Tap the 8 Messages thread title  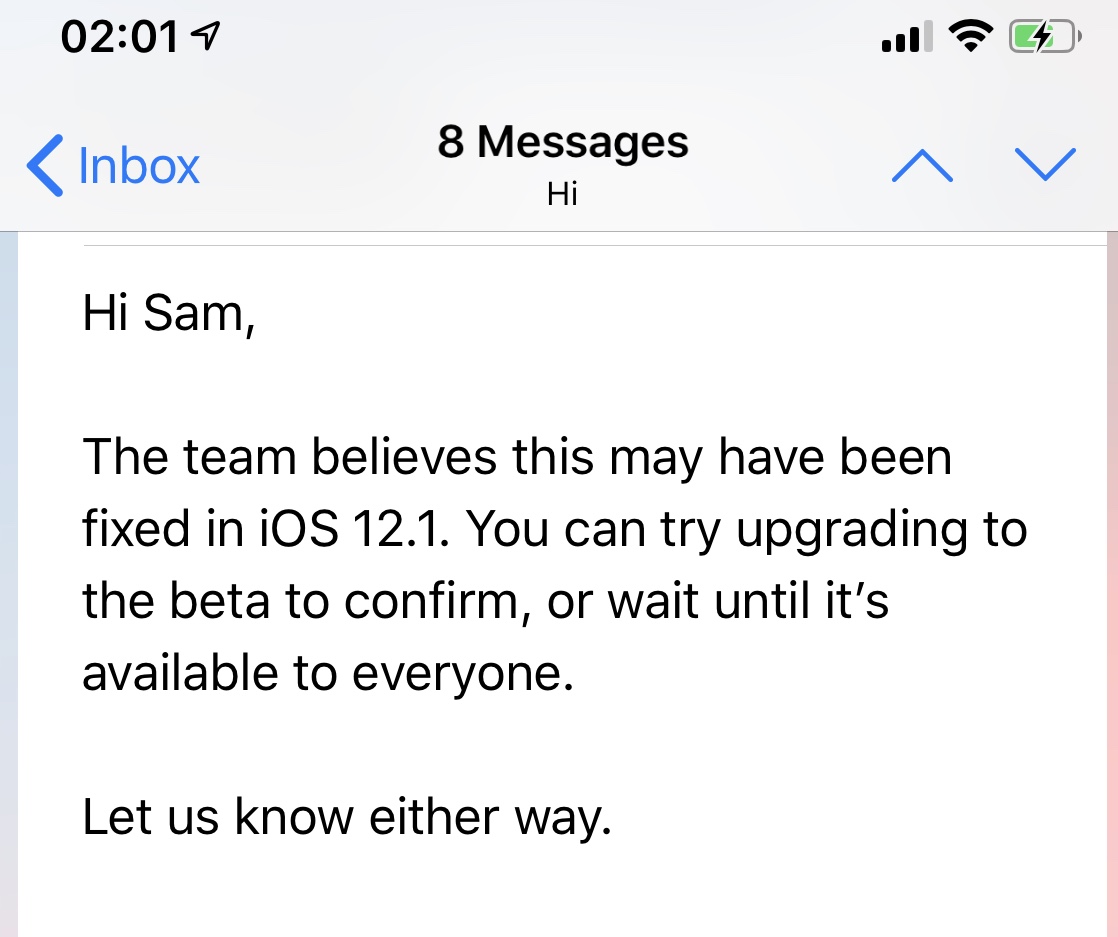[563, 141]
